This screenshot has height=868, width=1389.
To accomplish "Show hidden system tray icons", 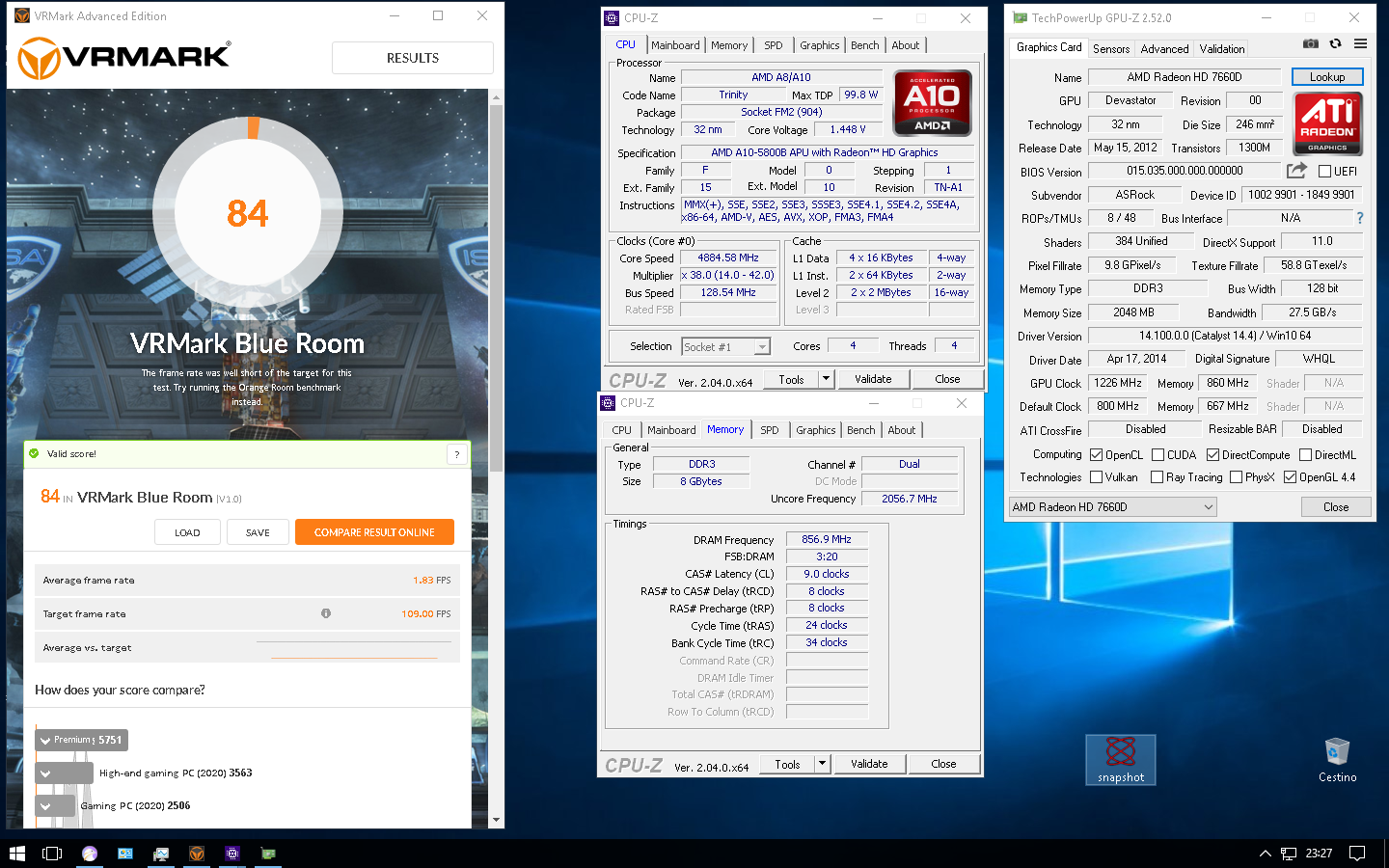I will pyautogui.click(x=1266, y=854).
